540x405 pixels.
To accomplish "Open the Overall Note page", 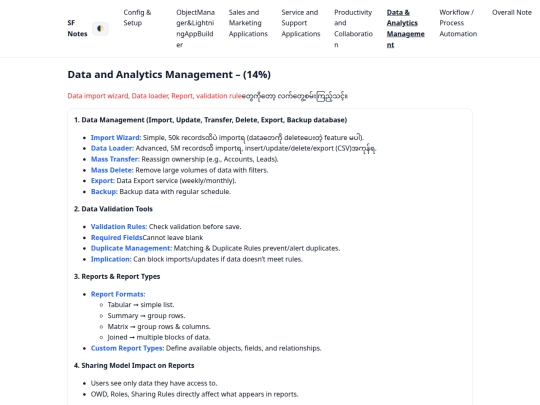I will pyautogui.click(x=511, y=12).
